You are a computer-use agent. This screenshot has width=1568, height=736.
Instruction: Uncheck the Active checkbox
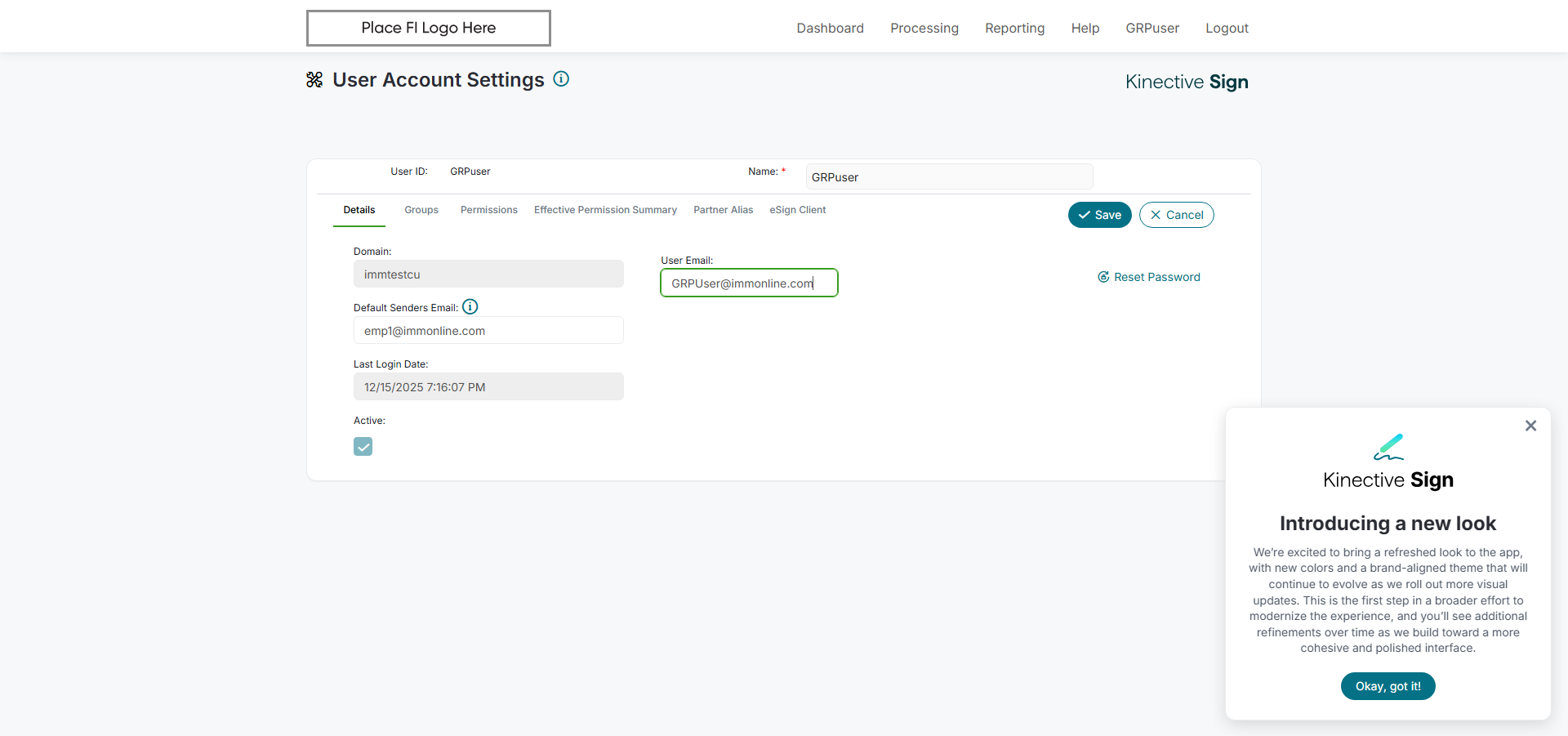[x=363, y=446]
